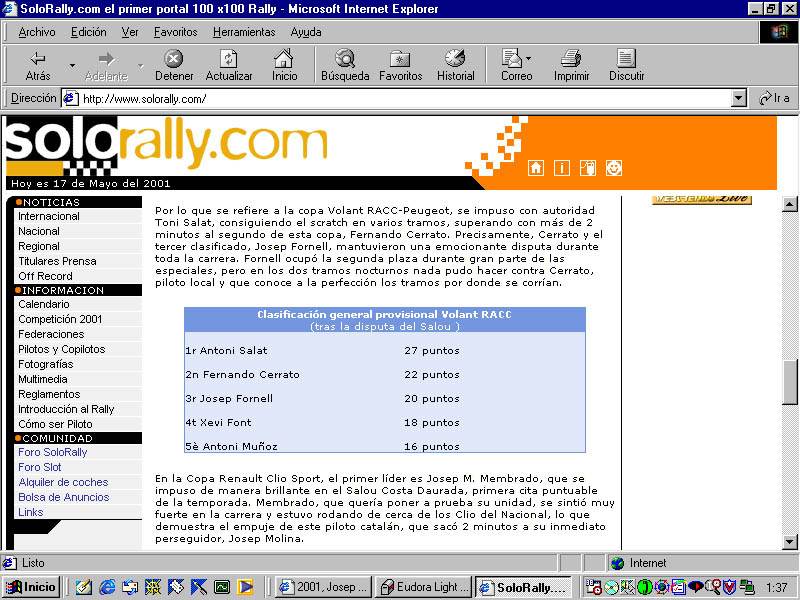Screen dimensions: 800x600
Task: Open the Favoritos toolbar panel
Action: [401, 65]
